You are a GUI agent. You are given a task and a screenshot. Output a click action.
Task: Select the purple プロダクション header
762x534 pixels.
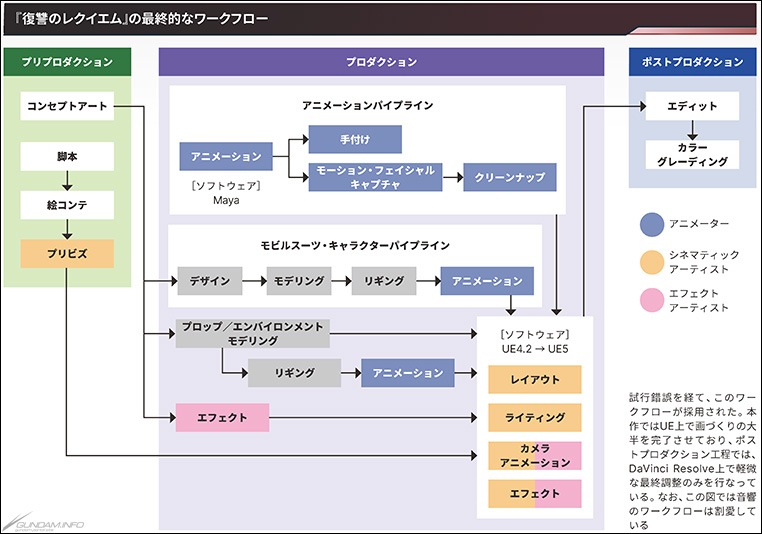coord(381,62)
